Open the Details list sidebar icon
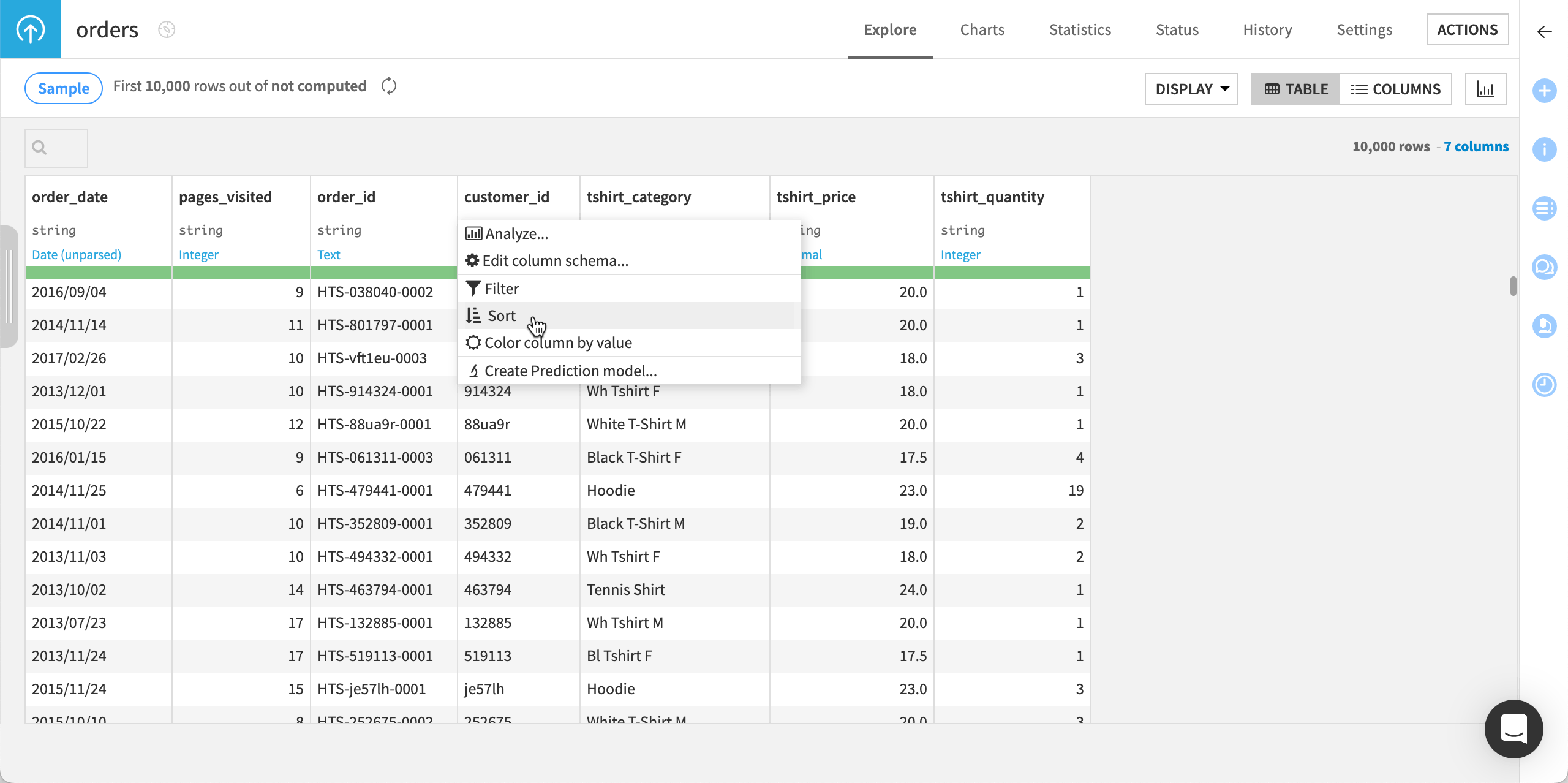1568x783 pixels. pyautogui.click(x=1545, y=208)
